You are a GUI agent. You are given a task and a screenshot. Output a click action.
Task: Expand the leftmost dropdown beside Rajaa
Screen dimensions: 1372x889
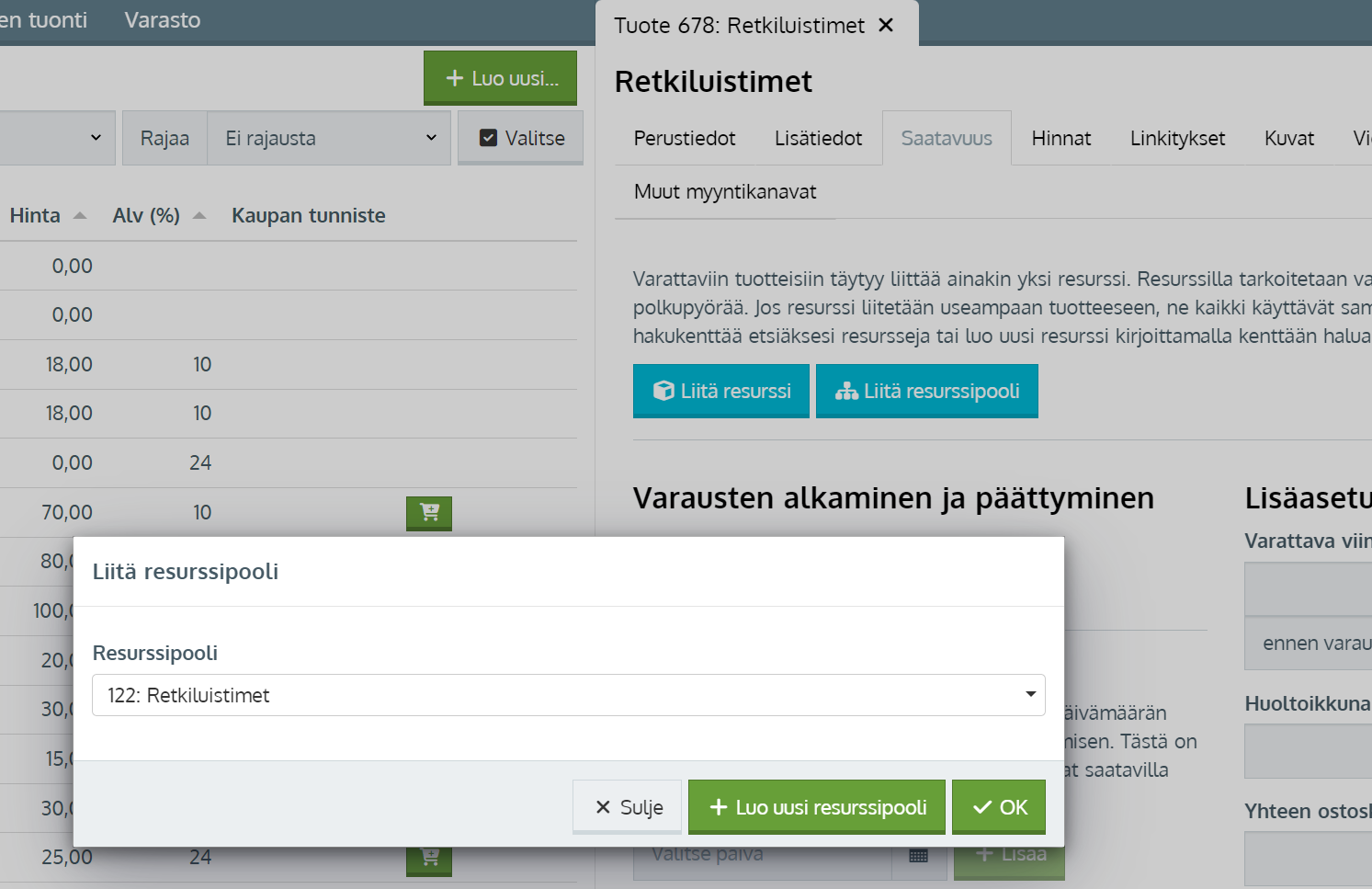point(57,138)
